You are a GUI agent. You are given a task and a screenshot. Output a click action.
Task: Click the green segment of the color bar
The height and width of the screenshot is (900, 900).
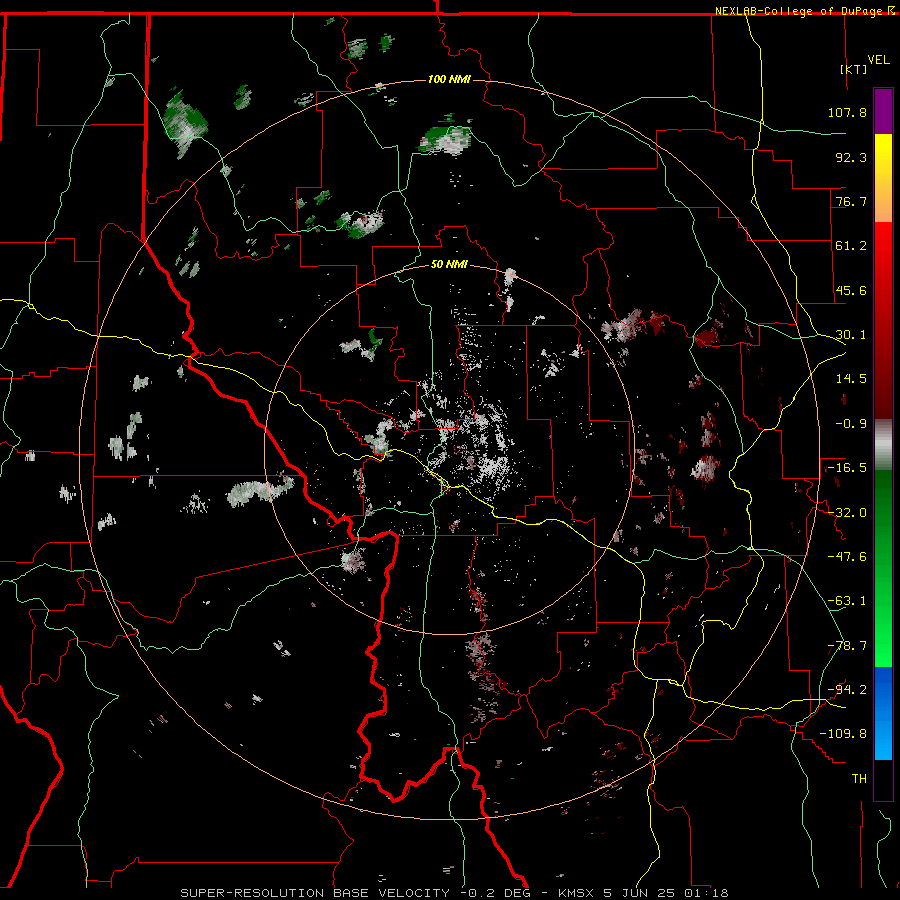tap(883, 568)
